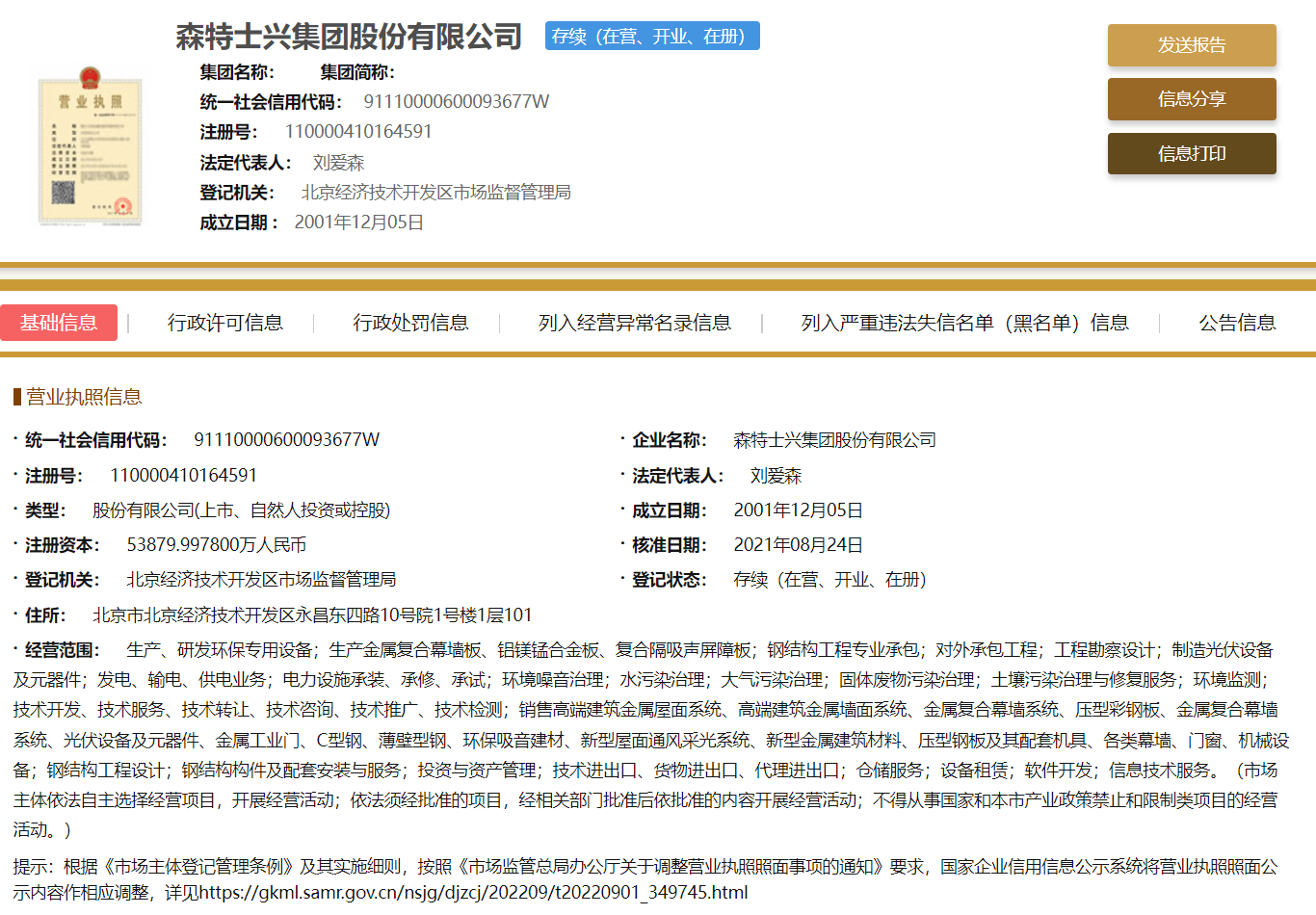1316x915 pixels.
Task: Click the 集团简称 label in header
Action: pos(357,72)
